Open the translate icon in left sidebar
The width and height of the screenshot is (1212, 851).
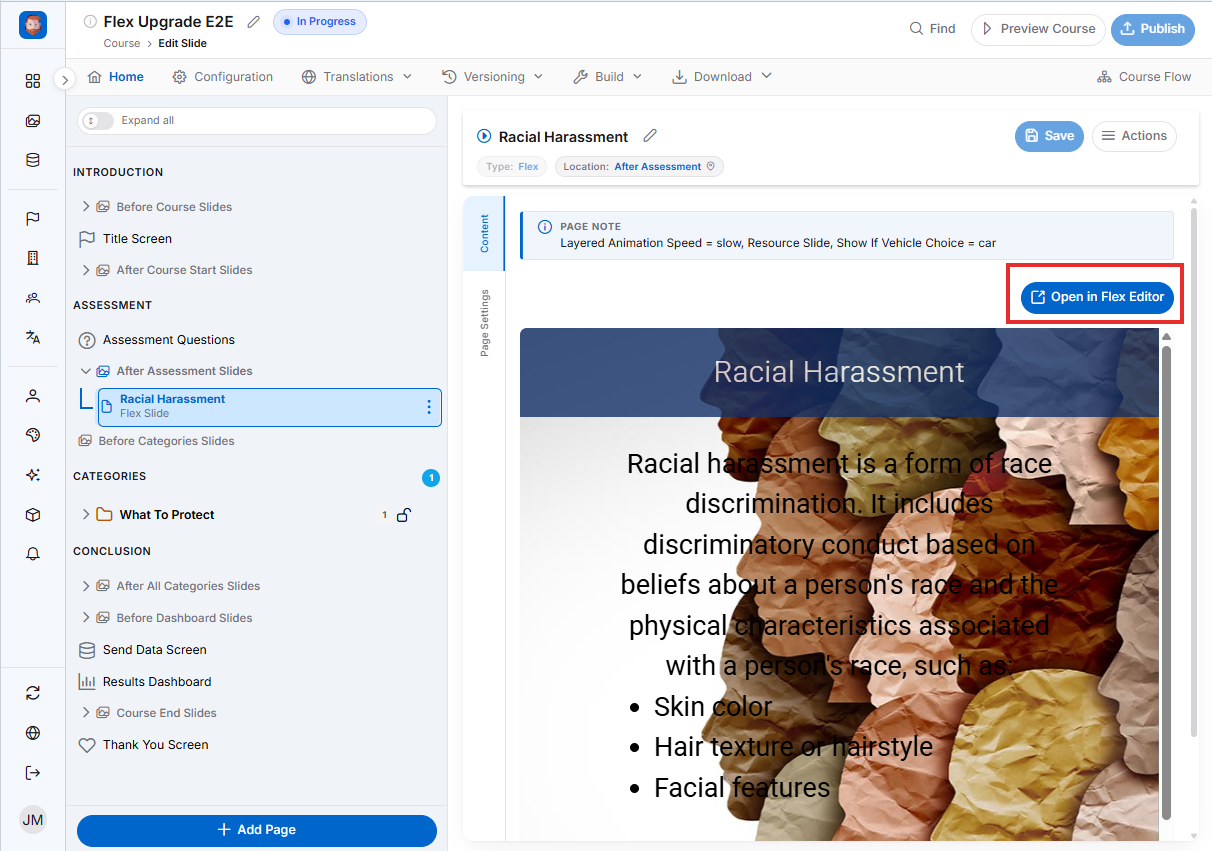tap(33, 337)
